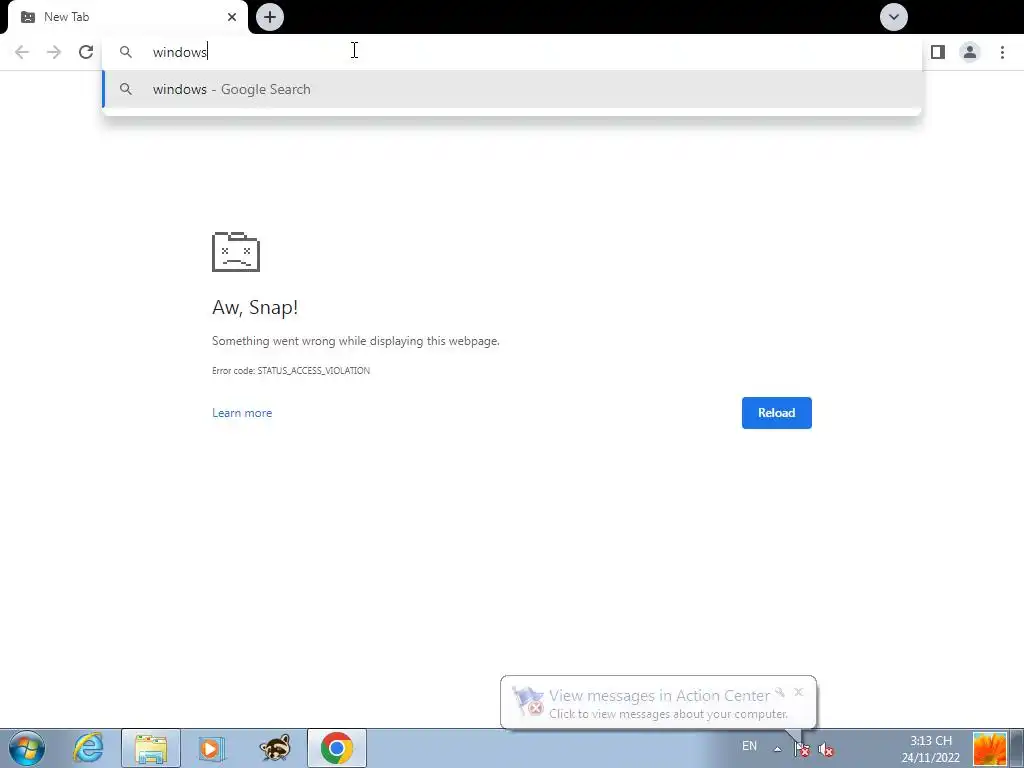Open the Learn more link
The image size is (1024, 768).
[x=242, y=413]
